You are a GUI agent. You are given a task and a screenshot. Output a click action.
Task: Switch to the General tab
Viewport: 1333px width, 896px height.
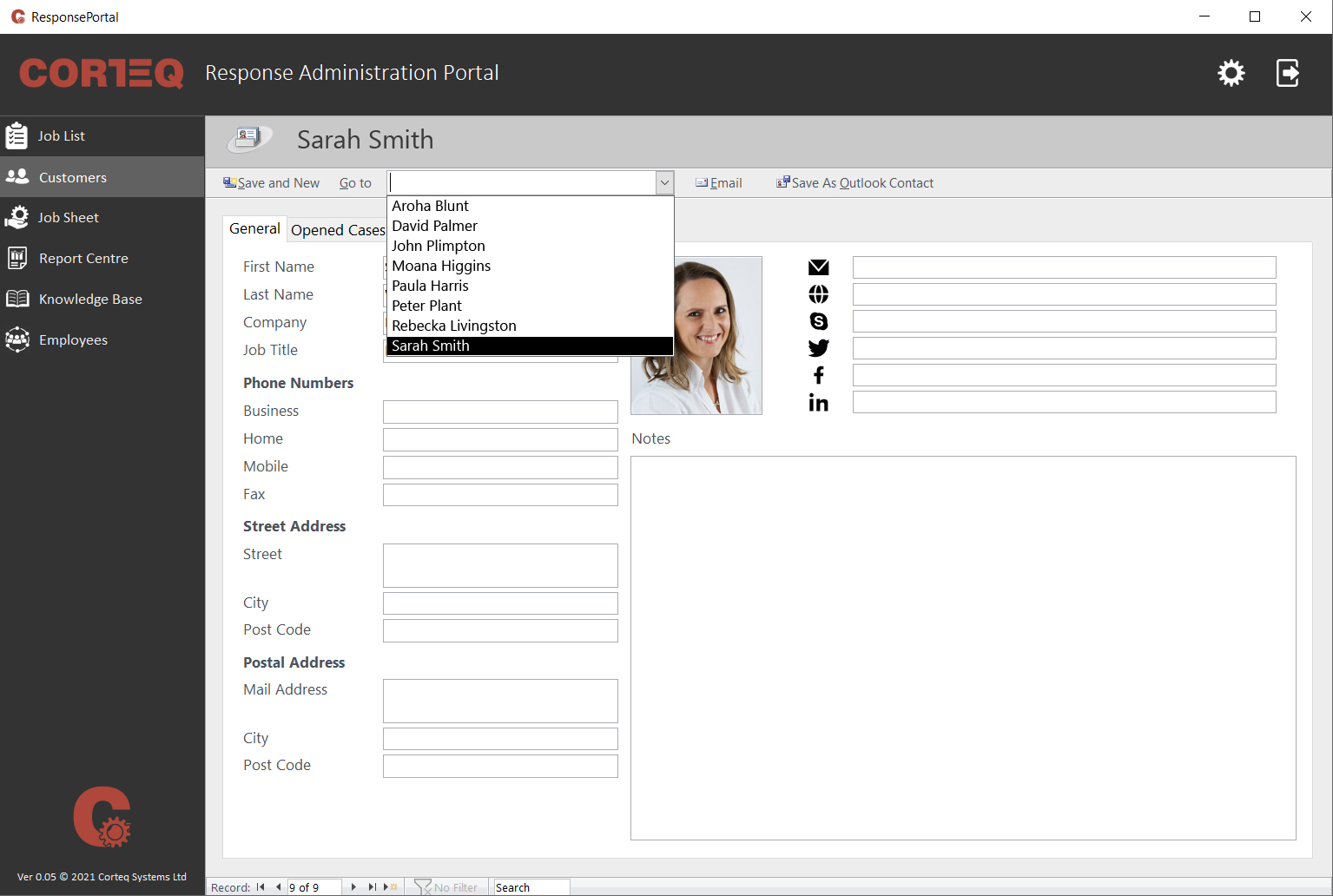254,228
